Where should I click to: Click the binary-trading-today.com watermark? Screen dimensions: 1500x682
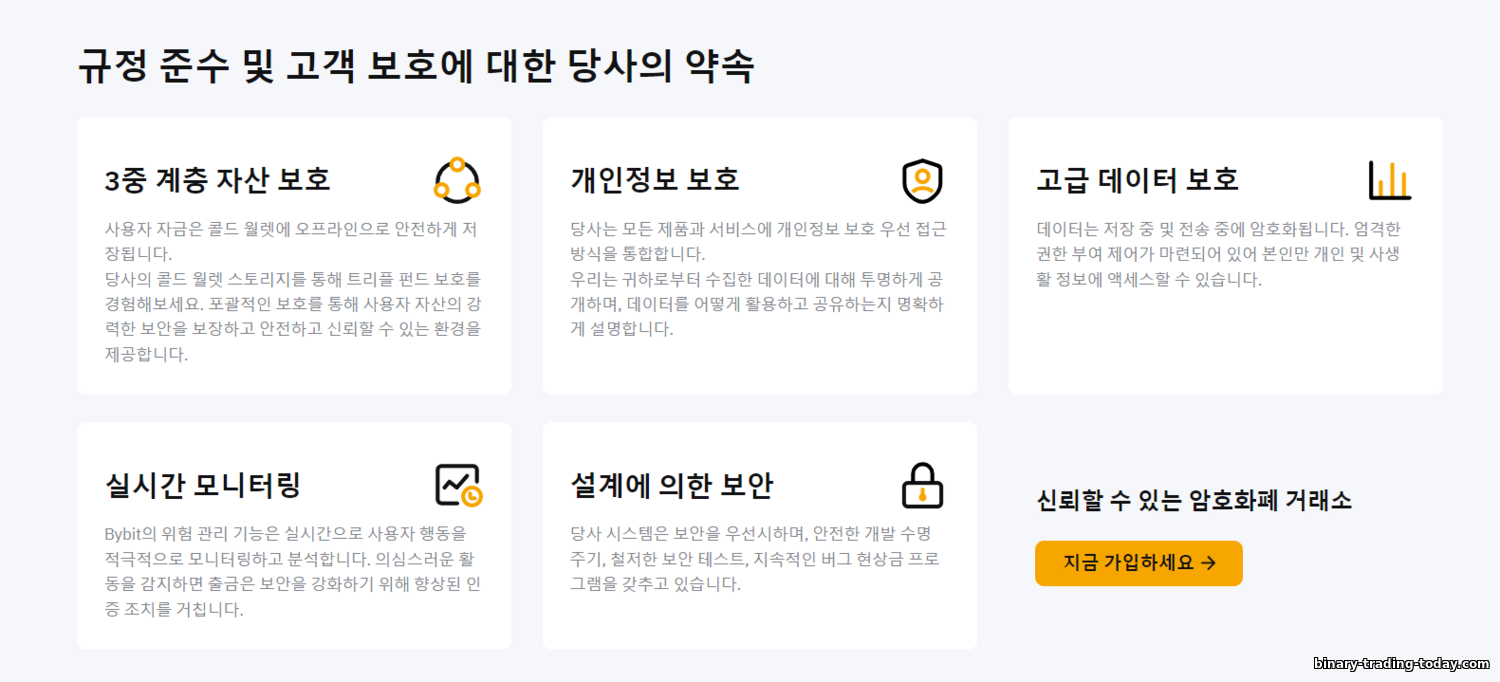pyautogui.click(x=1400, y=664)
